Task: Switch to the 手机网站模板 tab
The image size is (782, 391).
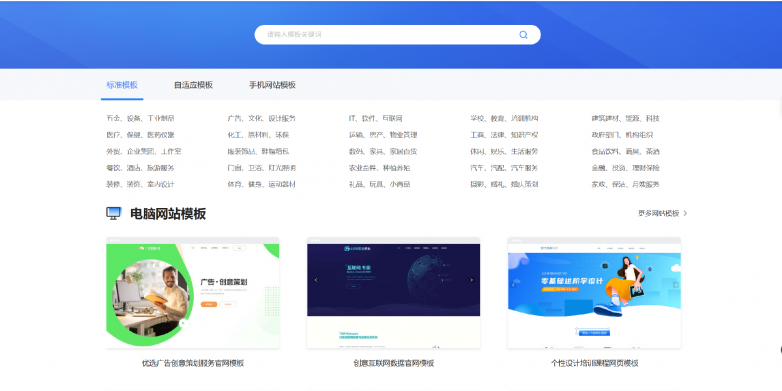Action: (x=272, y=85)
